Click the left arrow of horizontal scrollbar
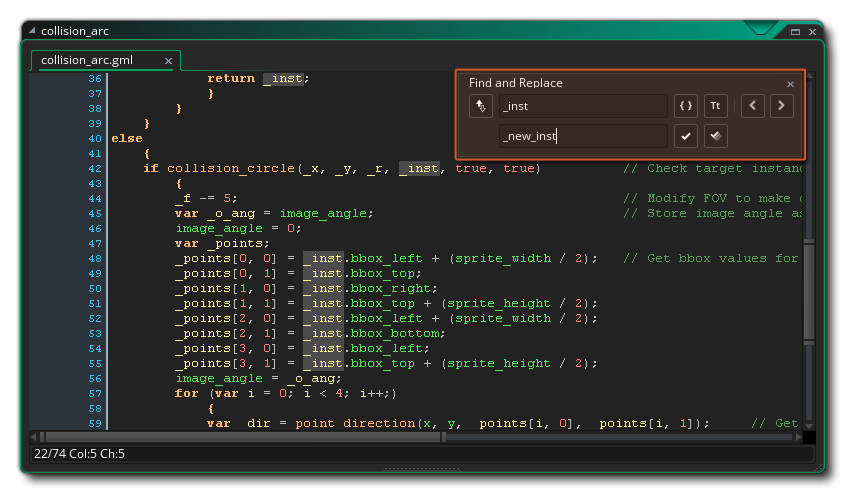 34,437
